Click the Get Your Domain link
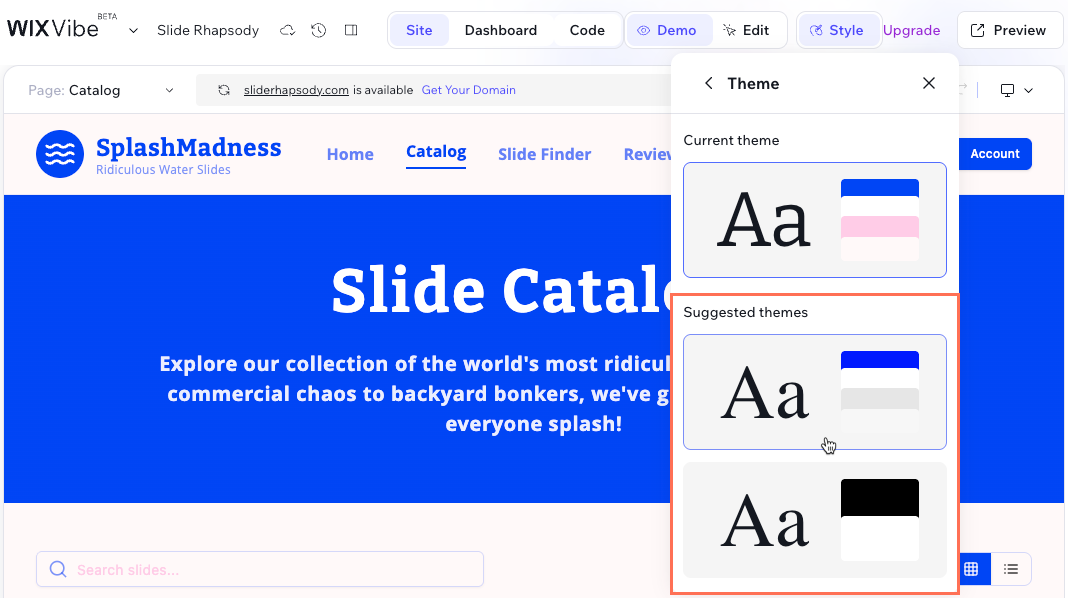 (469, 90)
